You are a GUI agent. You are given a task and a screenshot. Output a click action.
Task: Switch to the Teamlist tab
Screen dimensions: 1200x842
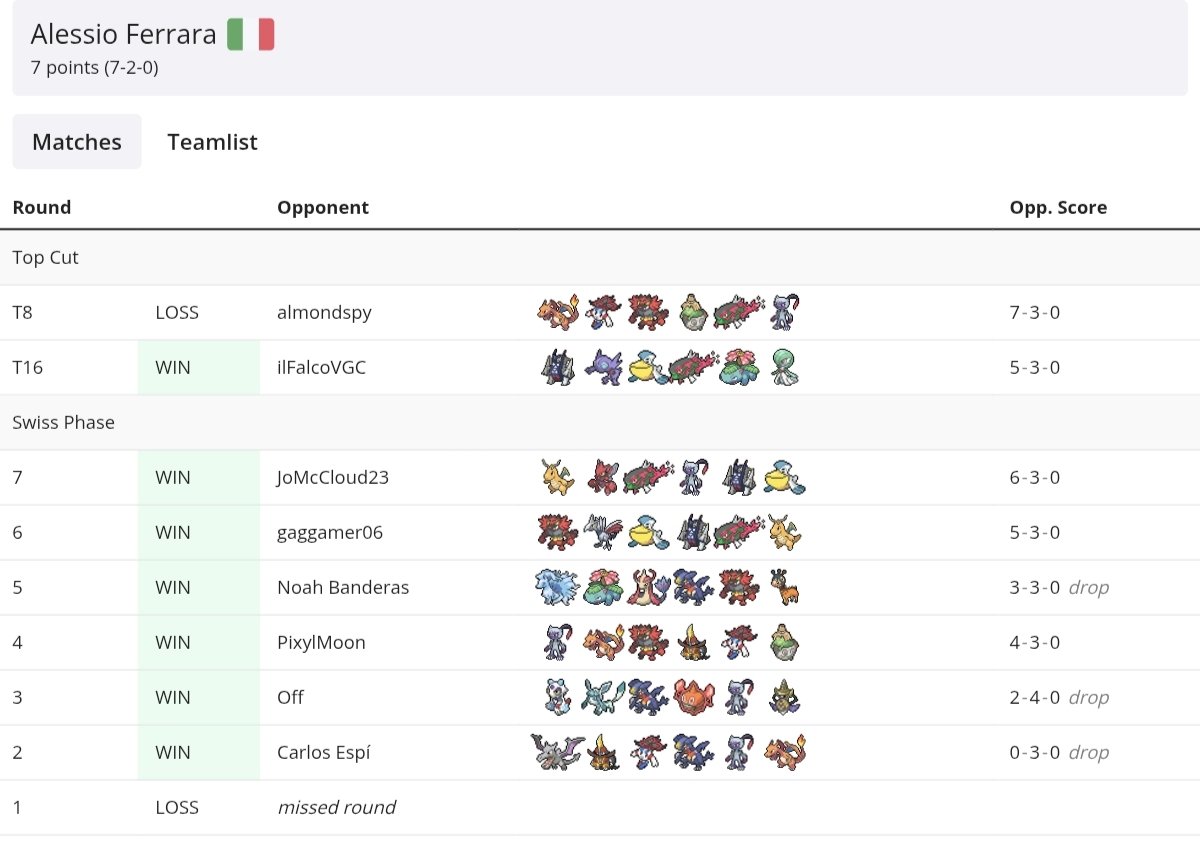click(x=212, y=142)
